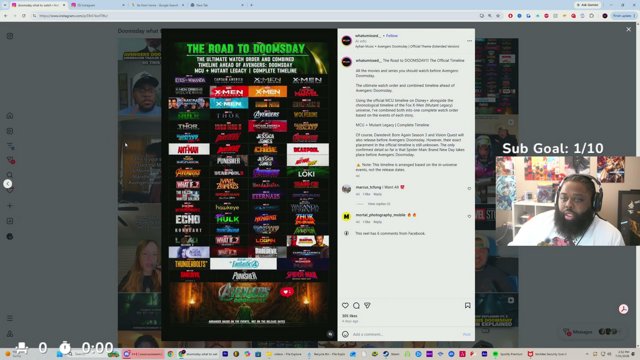
Task: Go to Instagram Home in sidebar
Action: click(x=10, y=116)
